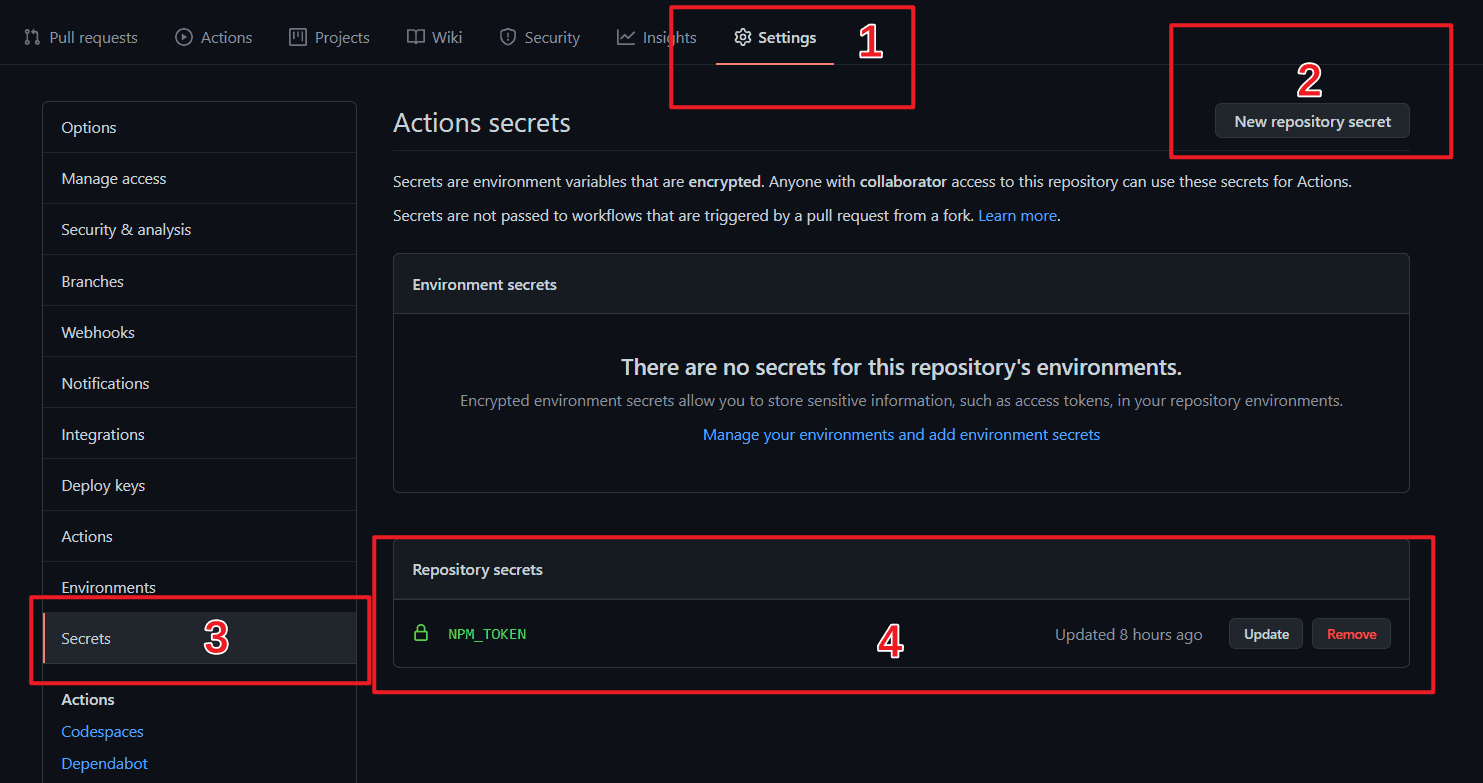The width and height of the screenshot is (1483, 783).
Task: Remove the NPM_TOKEN secret
Action: (x=1351, y=634)
